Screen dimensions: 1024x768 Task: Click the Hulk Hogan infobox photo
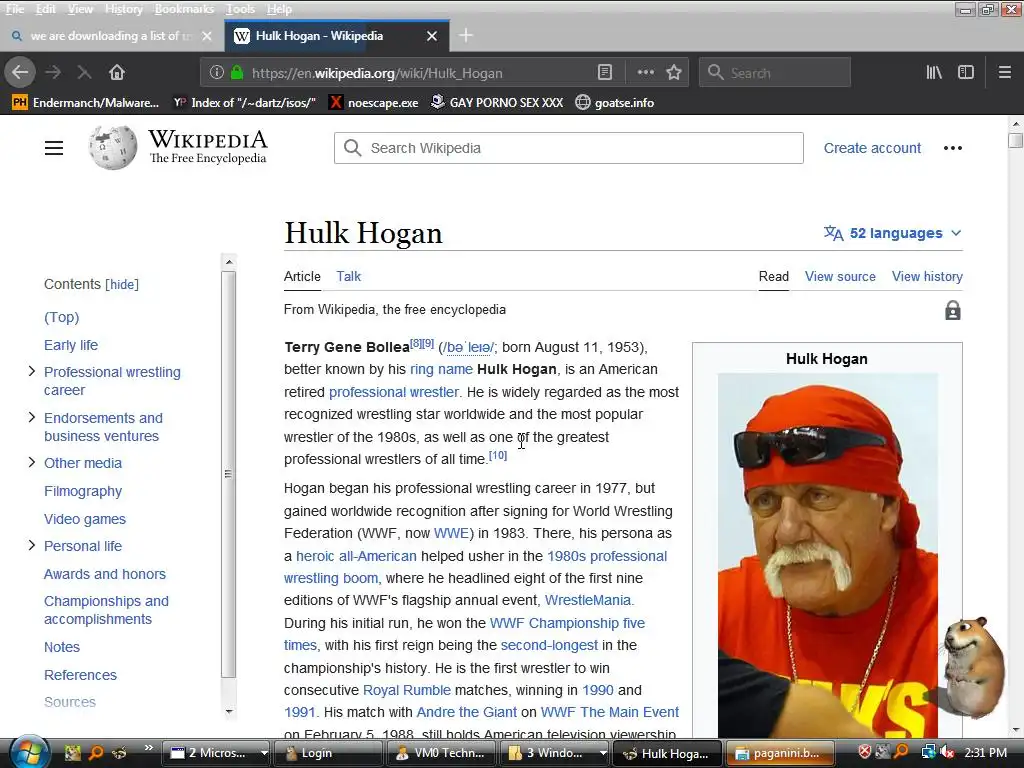tap(827, 555)
